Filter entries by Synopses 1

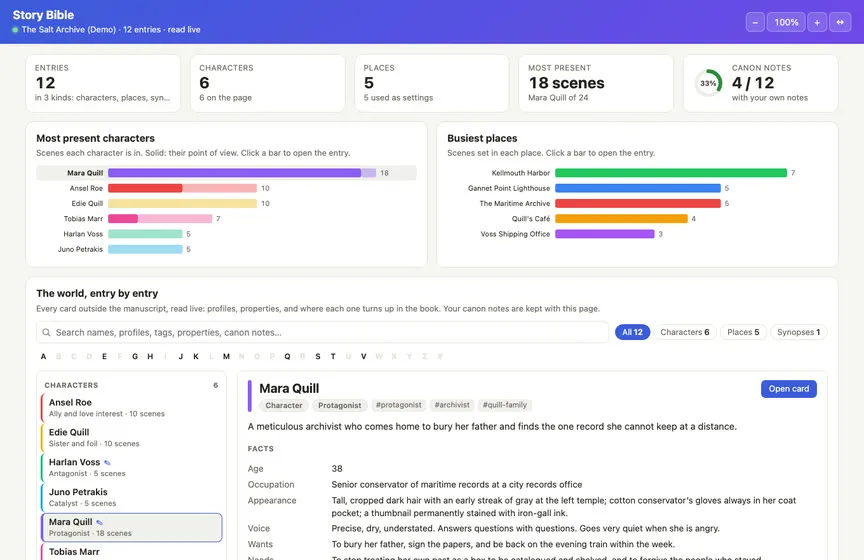pyautogui.click(x=798, y=332)
